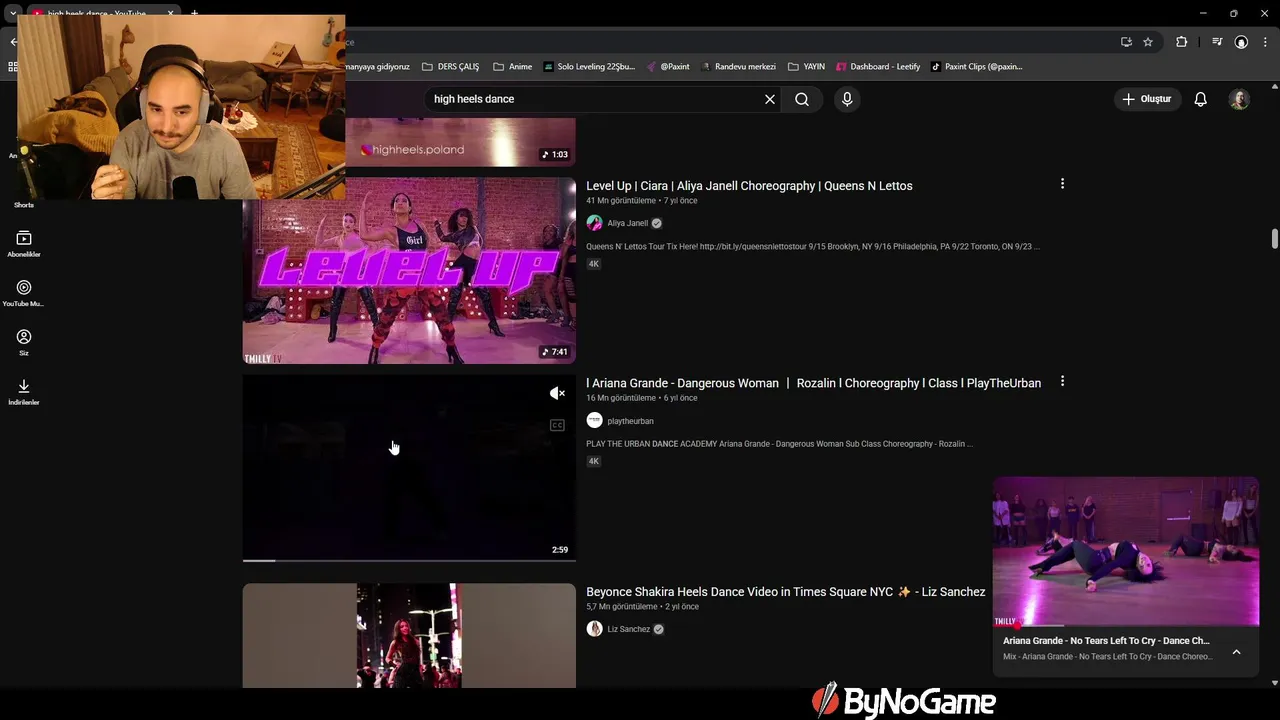Start voice search with microphone

pyautogui.click(x=847, y=99)
